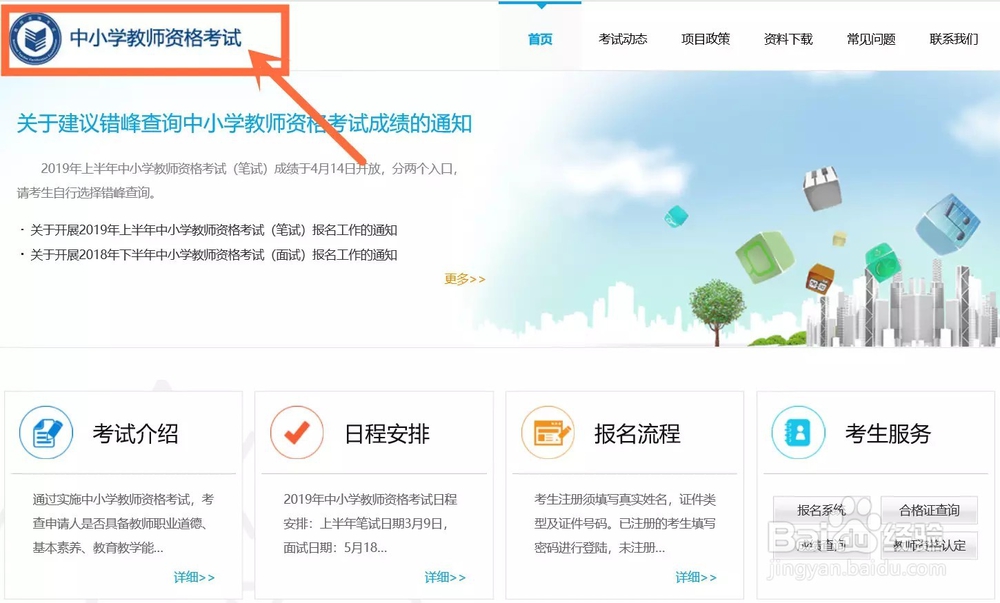This screenshot has width=1000, height=603.
Task: Switch to the 首页 tab
Action: tap(540, 37)
